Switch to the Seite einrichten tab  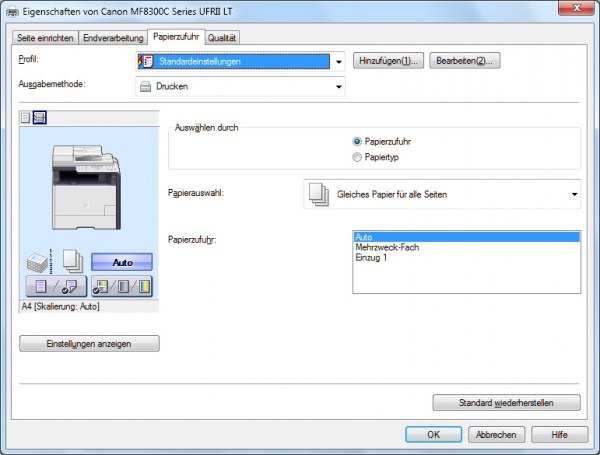(46, 38)
